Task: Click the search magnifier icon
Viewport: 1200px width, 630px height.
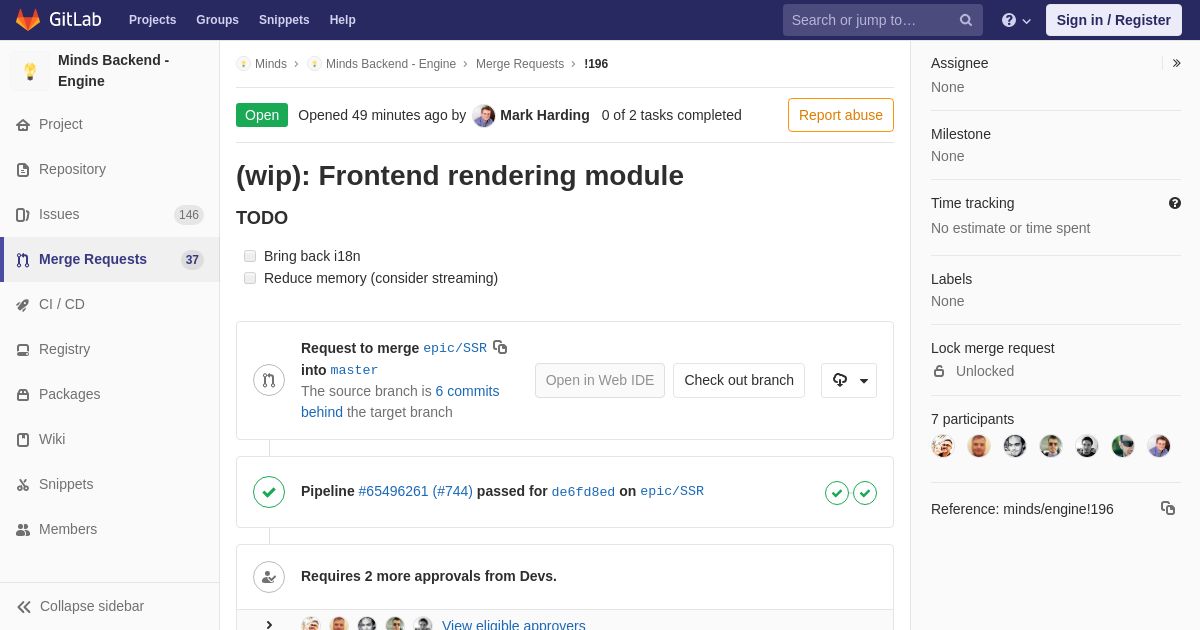Action: click(965, 20)
